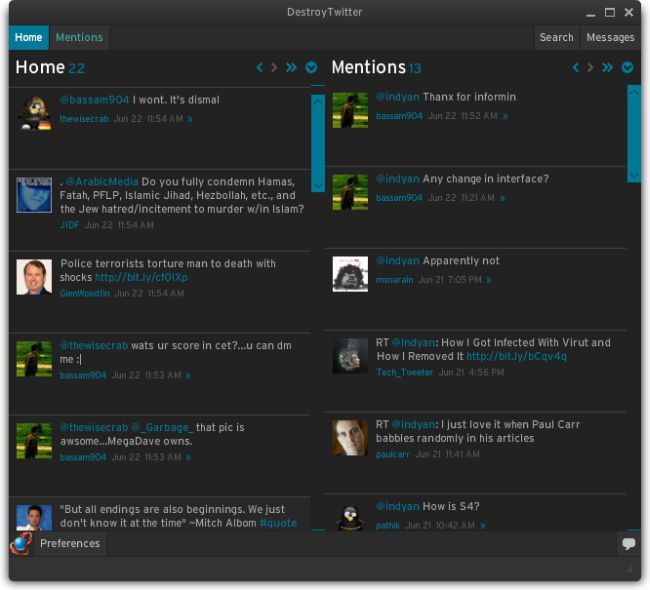Viewport: 650px width, 590px height.
Task: Open @bassam904 mention in thewisecrab tweet
Action: point(94,100)
